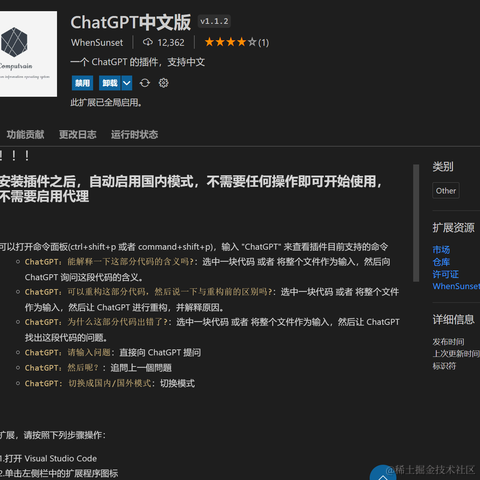The height and width of the screenshot is (480, 480).
Task: Open the 市场 marketplace link
Action: 441,250
